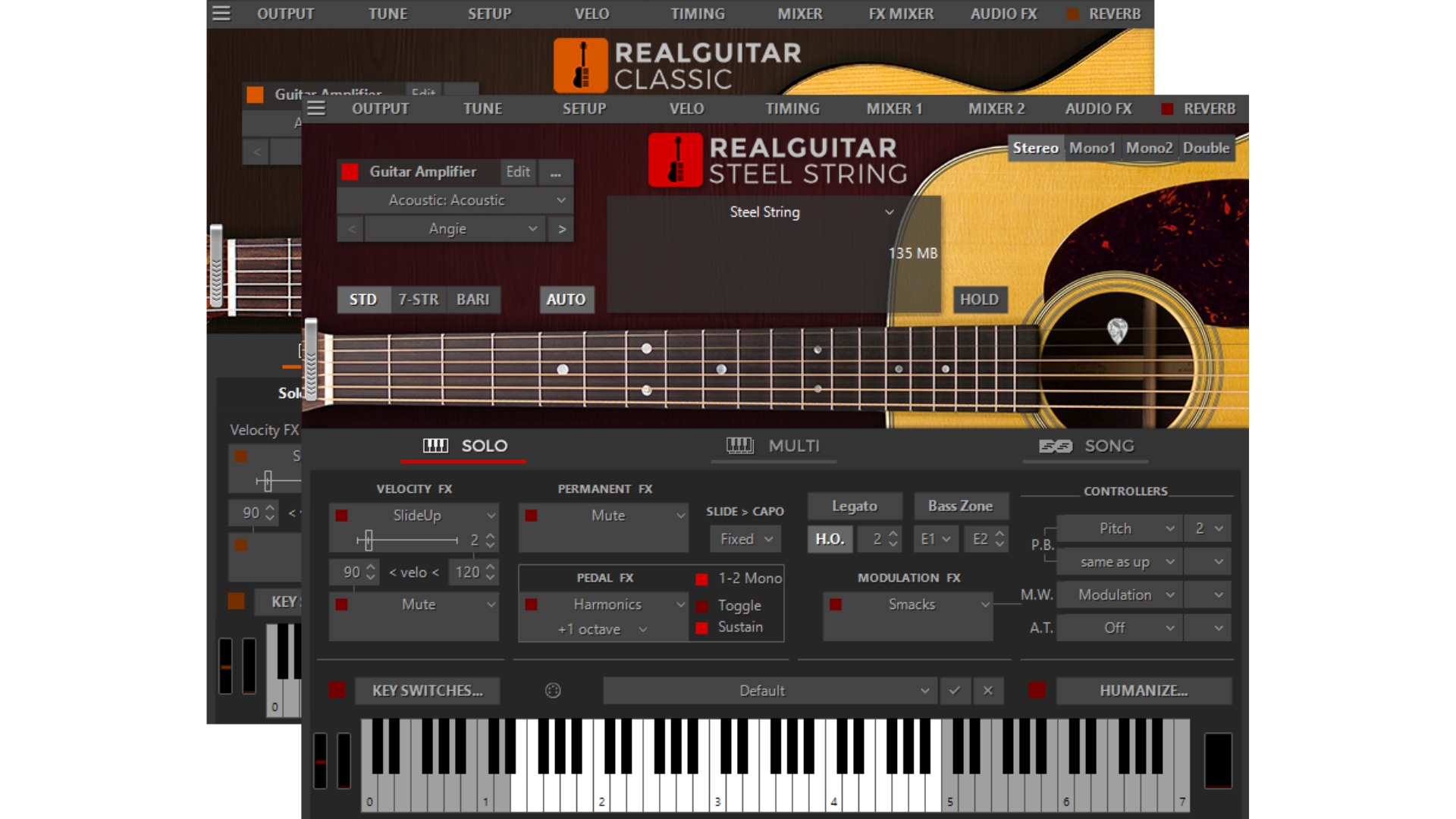Open TIMING tab in Steel String
The height and width of the screenshot is (819, 1456).
click(x=792, y=109)
